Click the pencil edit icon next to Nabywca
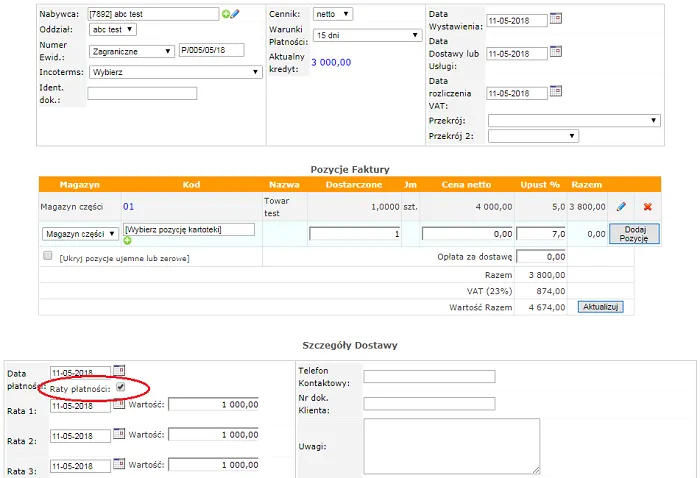The height and width of the screenshot is (478, 700). 235,14
